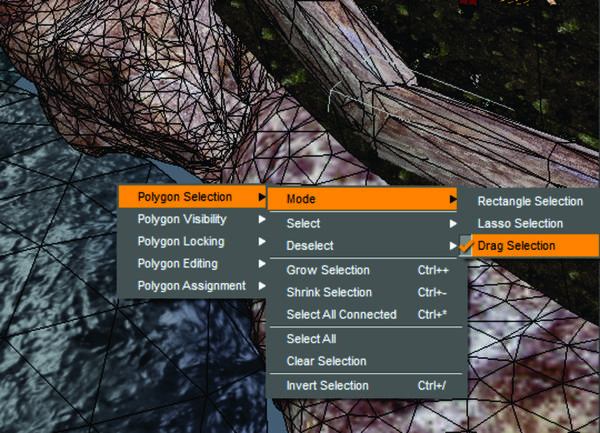Image resolution: width=600 pixels, height=433 pixels.
Task: Open the Polygon Selection submenu
Action: 192,197
